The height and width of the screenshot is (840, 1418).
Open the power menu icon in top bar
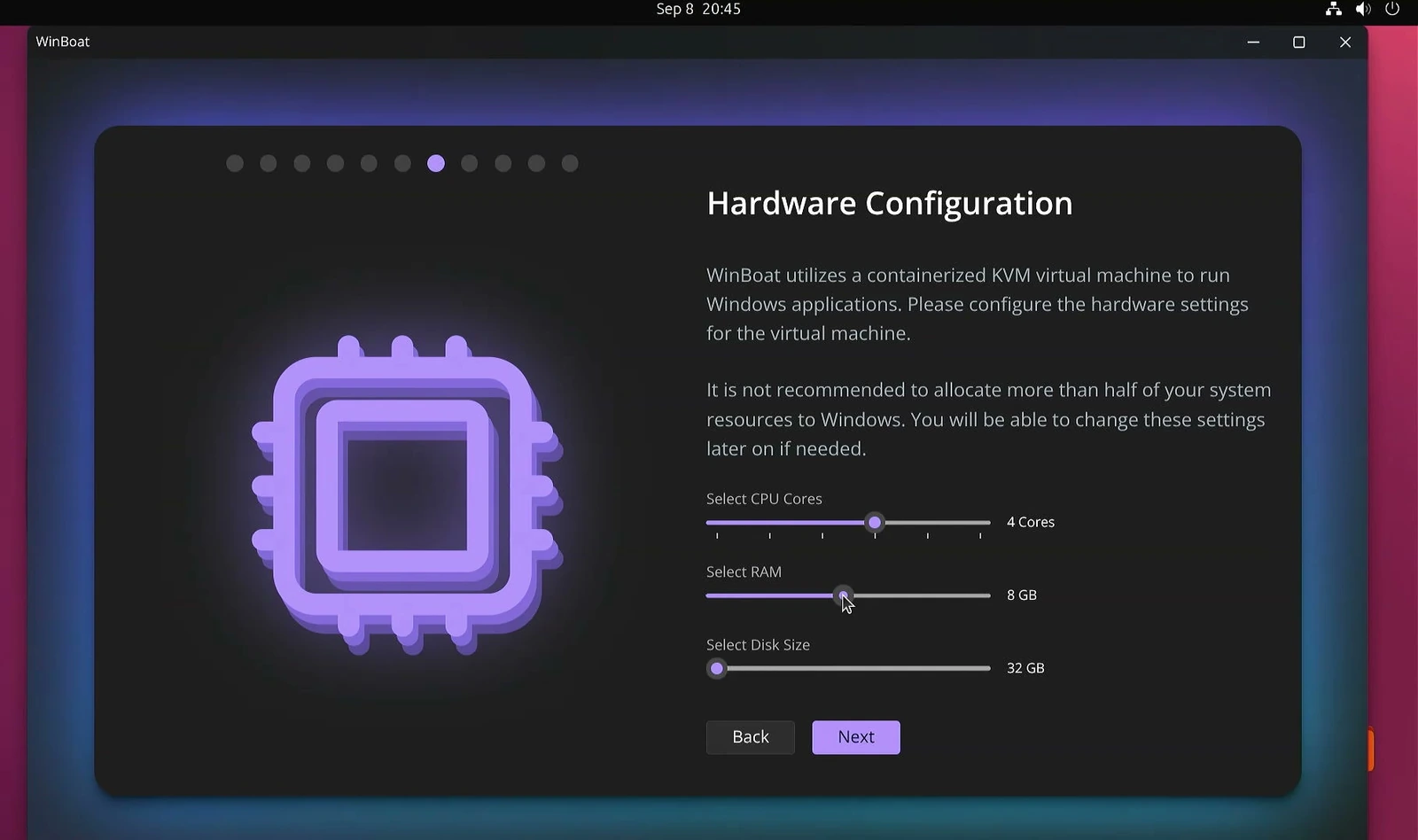(1392, 9)
